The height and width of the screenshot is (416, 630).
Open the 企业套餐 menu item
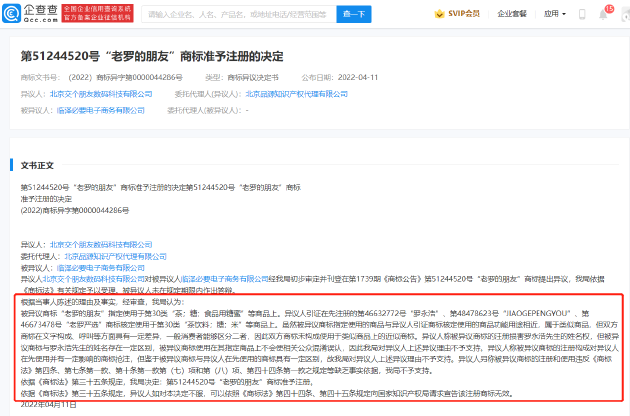coord(511,14)
